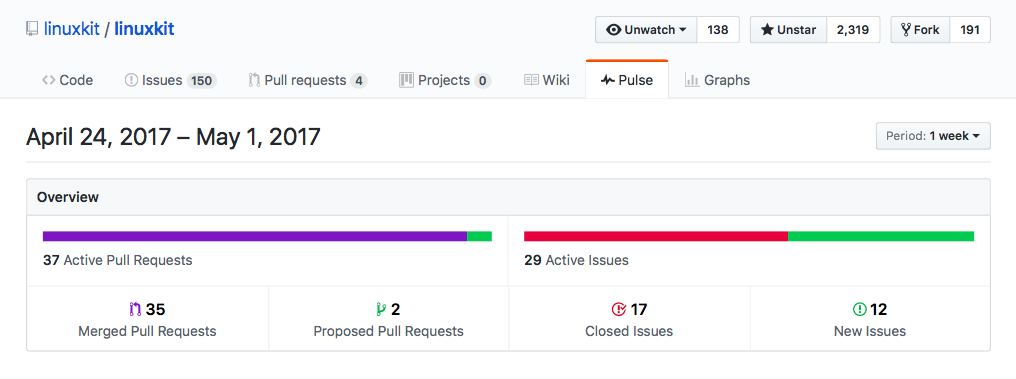Click the purple merged pull request icon
This screenshot has width=1016, height=379.
[x=135, y=309]
